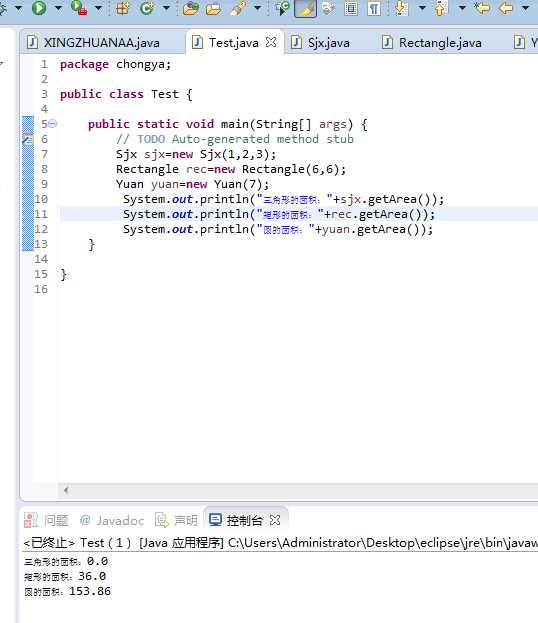Click the Run Last Tool (external tools) icon
The image size is (538, 623).
[79, 8]
